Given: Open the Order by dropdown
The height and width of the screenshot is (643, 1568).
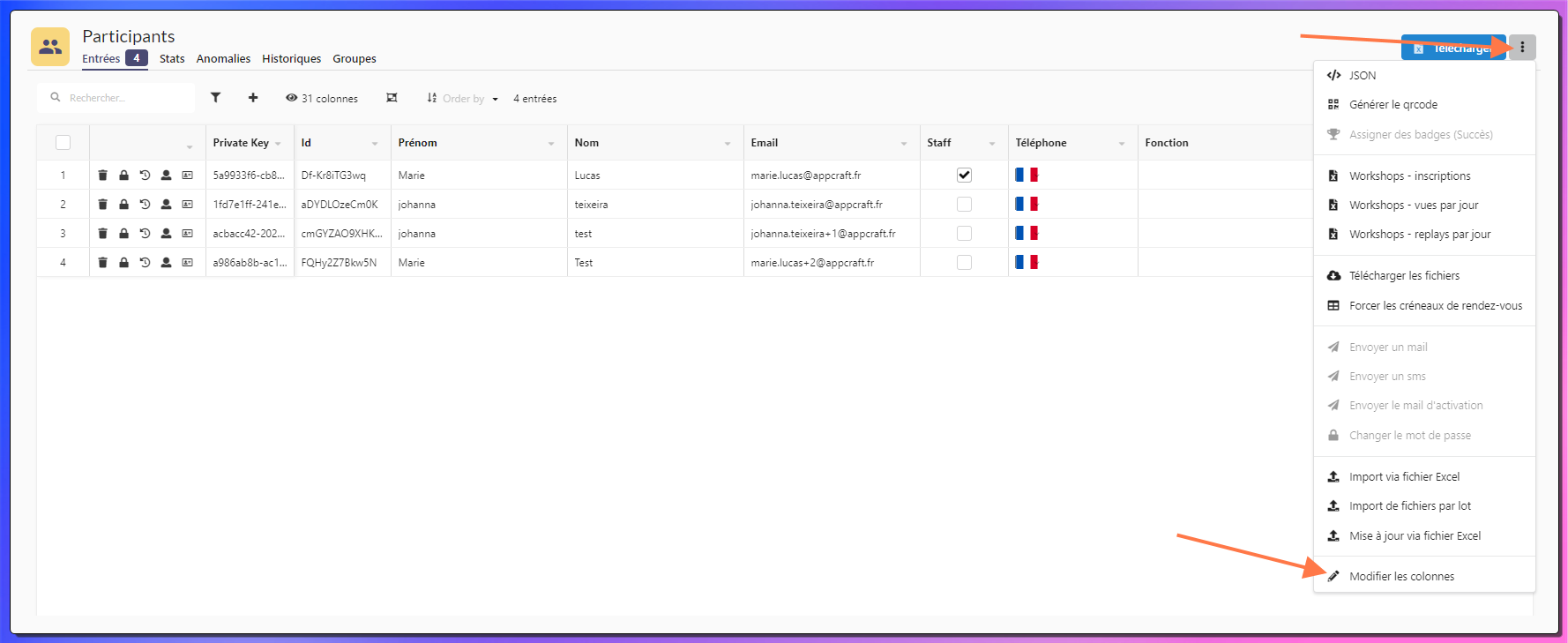Looking at the screenshot, I should point(463,99).
